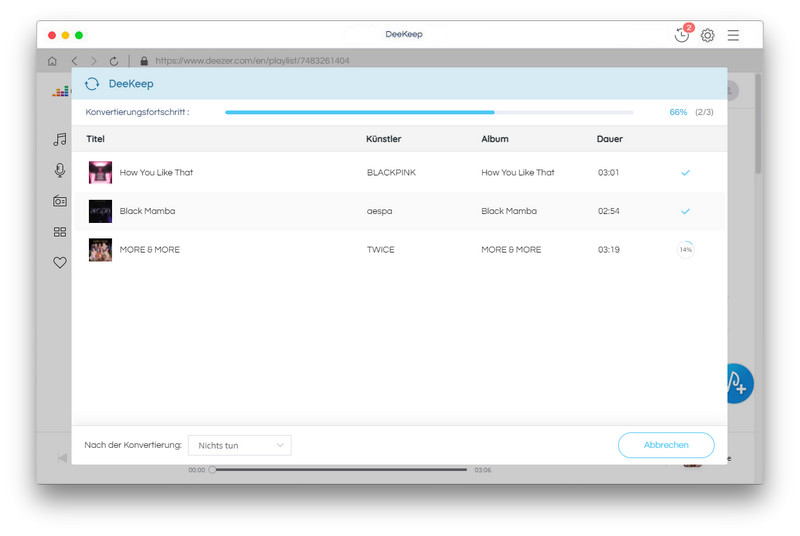The image size is (800, 536).
Task: Click artist name aespa
Action: [380, 211]
